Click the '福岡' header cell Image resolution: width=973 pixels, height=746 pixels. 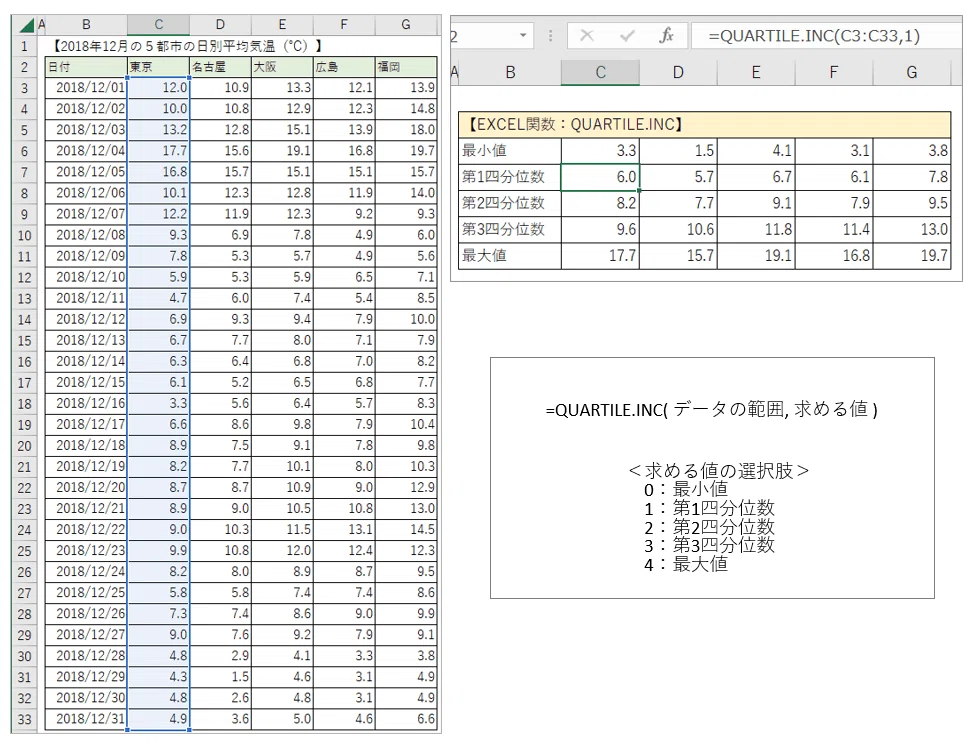coord(406,67)
